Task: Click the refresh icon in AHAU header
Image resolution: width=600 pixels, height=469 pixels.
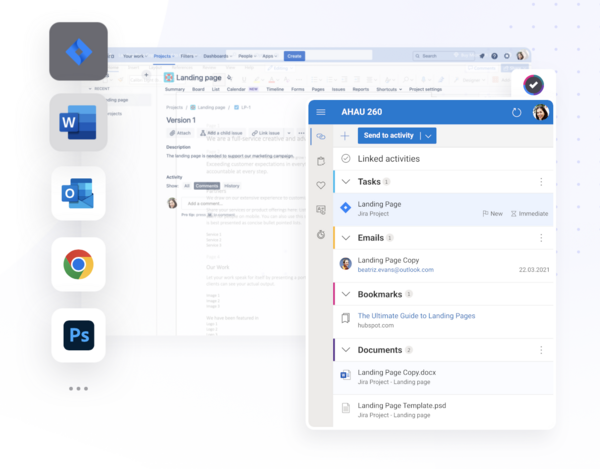Action: (x=516, y=112)
